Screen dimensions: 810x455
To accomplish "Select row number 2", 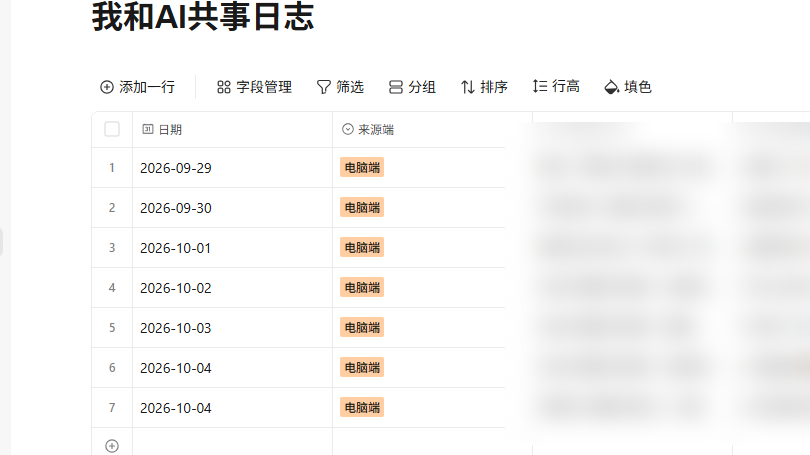I will [x=112, y=208].
